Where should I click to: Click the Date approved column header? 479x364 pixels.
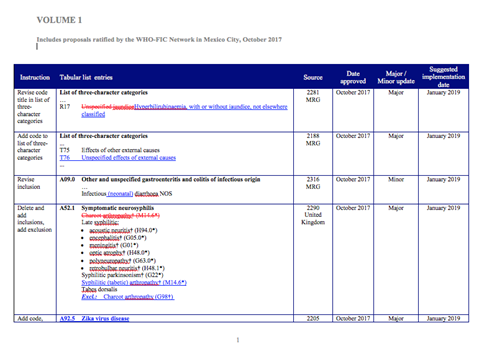coord(353,77)
